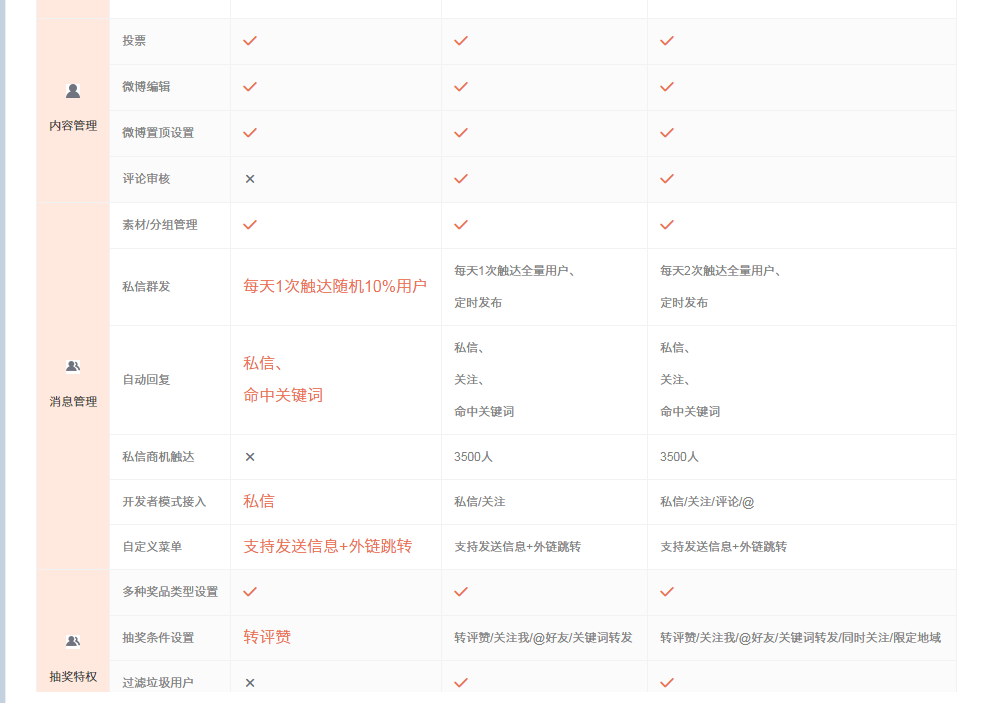This screenshot has width=984, height=703.
Task: Click the 私信/关注 cell
Action: pyautogui.click(x=479, y=502)
